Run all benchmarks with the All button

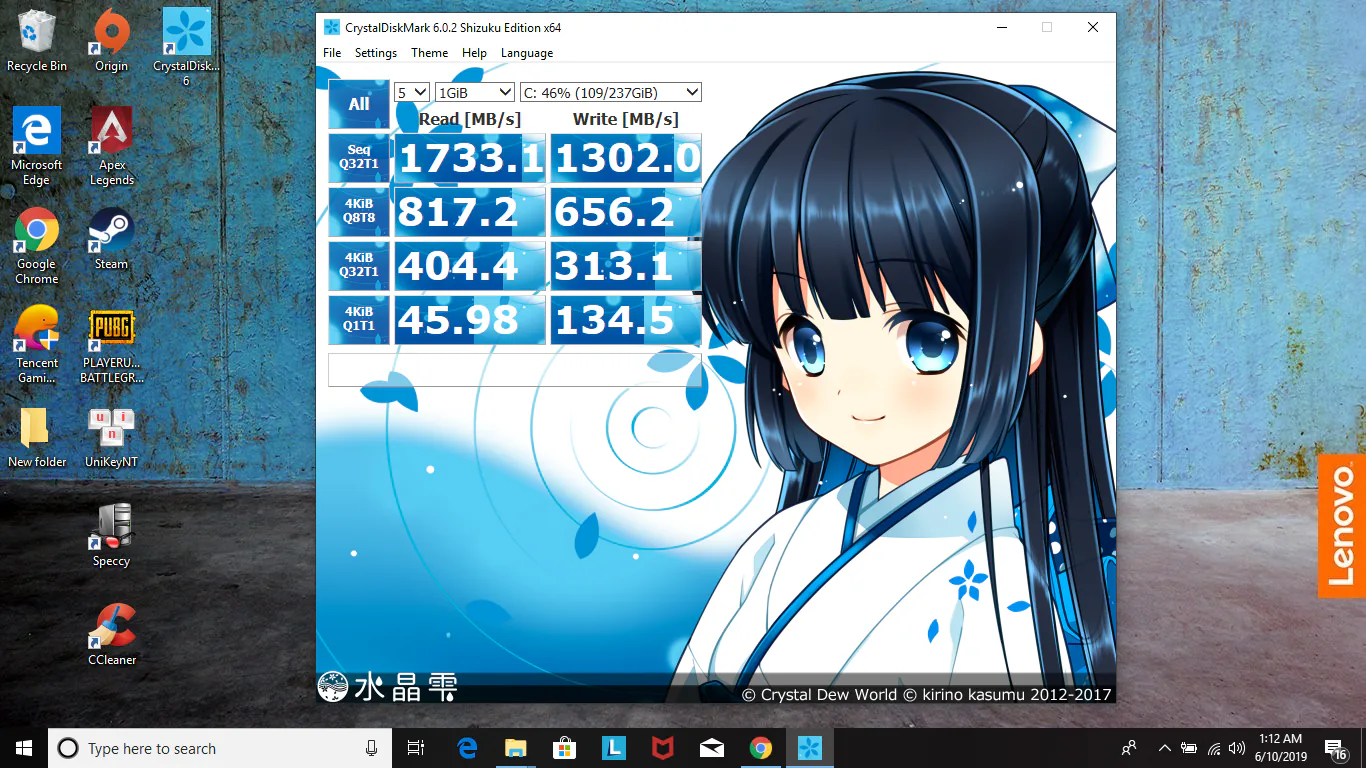coord(359,104)
